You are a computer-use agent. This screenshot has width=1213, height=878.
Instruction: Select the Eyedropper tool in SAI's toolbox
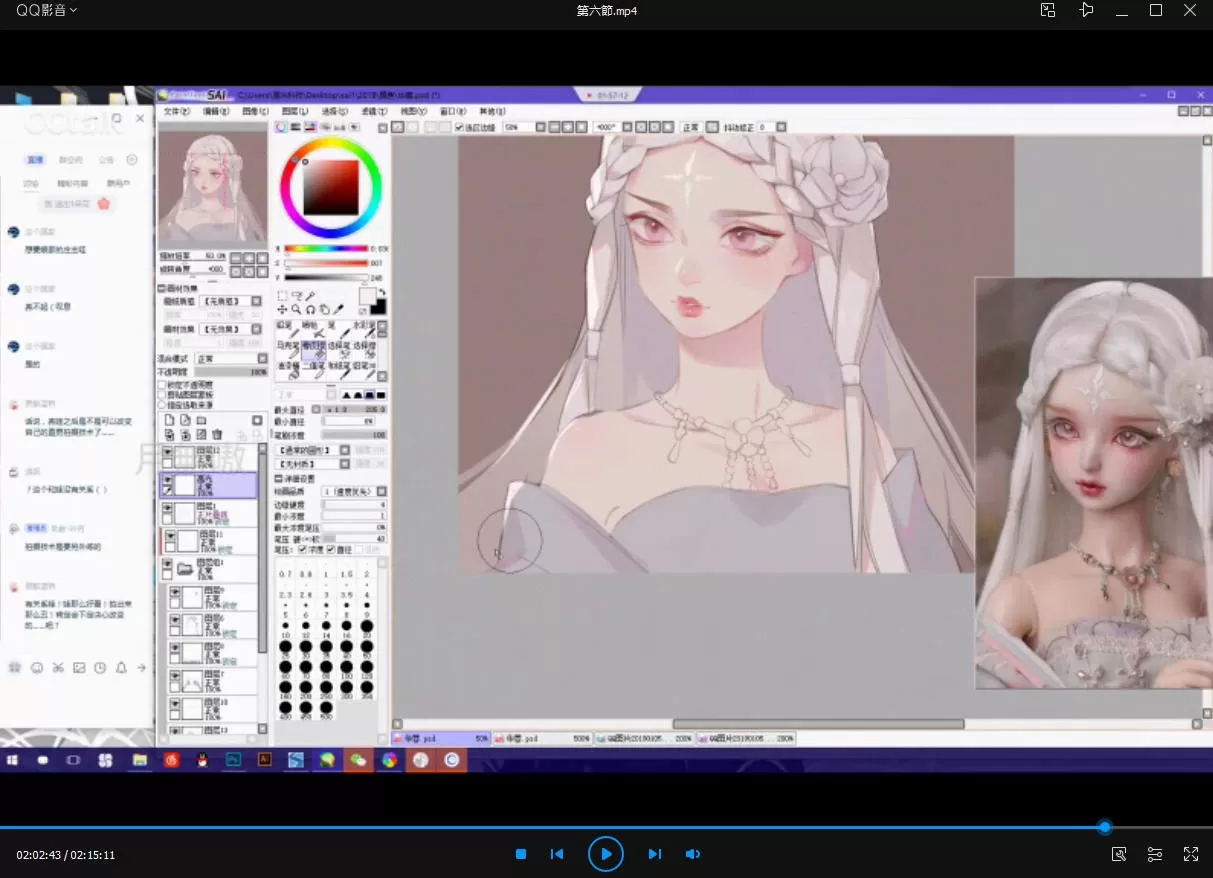point(337,309)
